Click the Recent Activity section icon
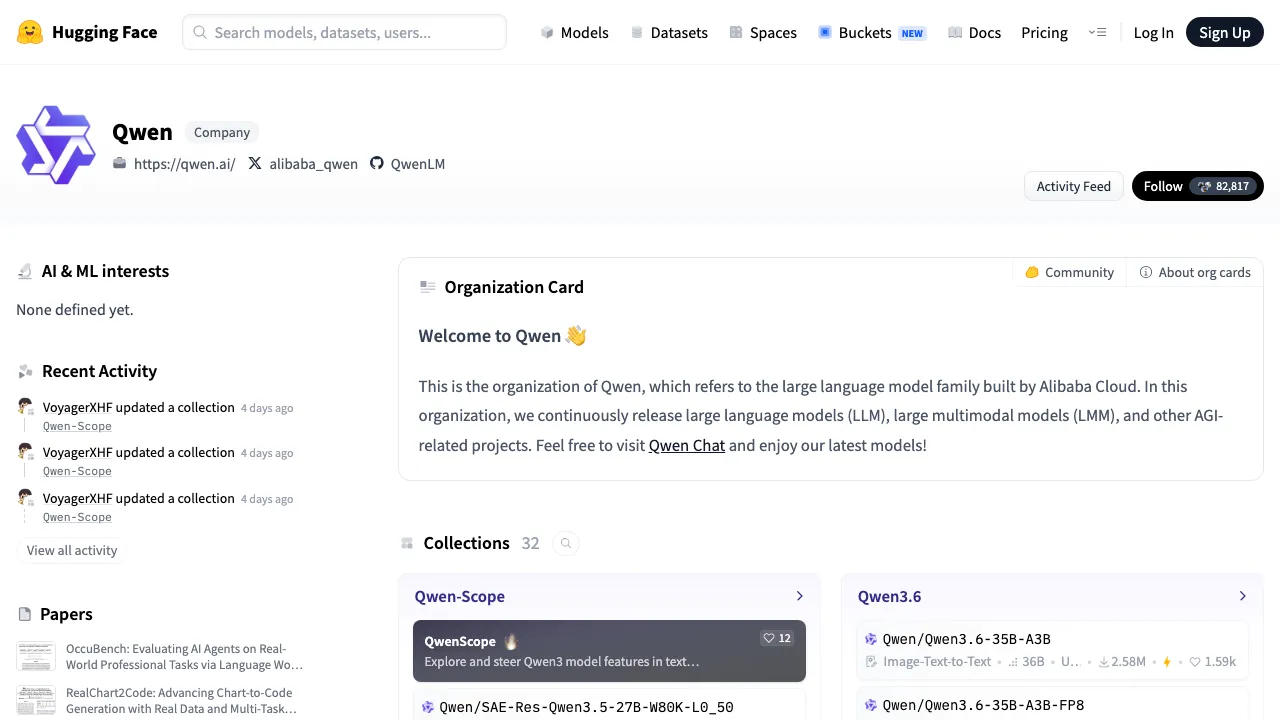Viewport: 1280px width, 720px height. [25, 371]
